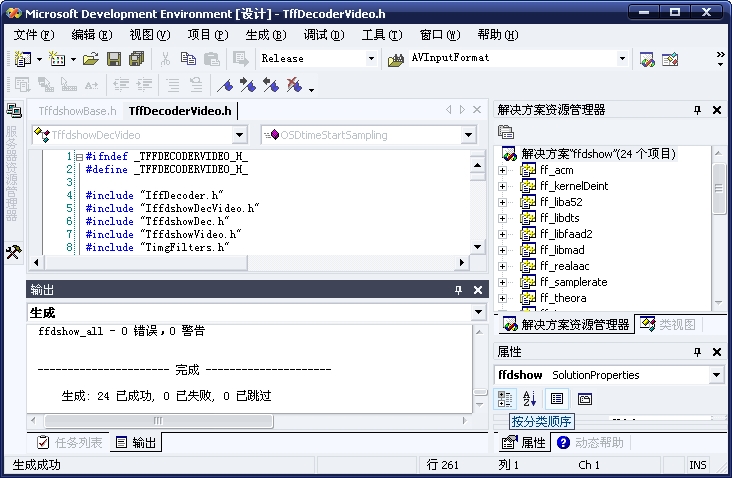Open the 生成 (Build) menu

[x=266, y=35]
